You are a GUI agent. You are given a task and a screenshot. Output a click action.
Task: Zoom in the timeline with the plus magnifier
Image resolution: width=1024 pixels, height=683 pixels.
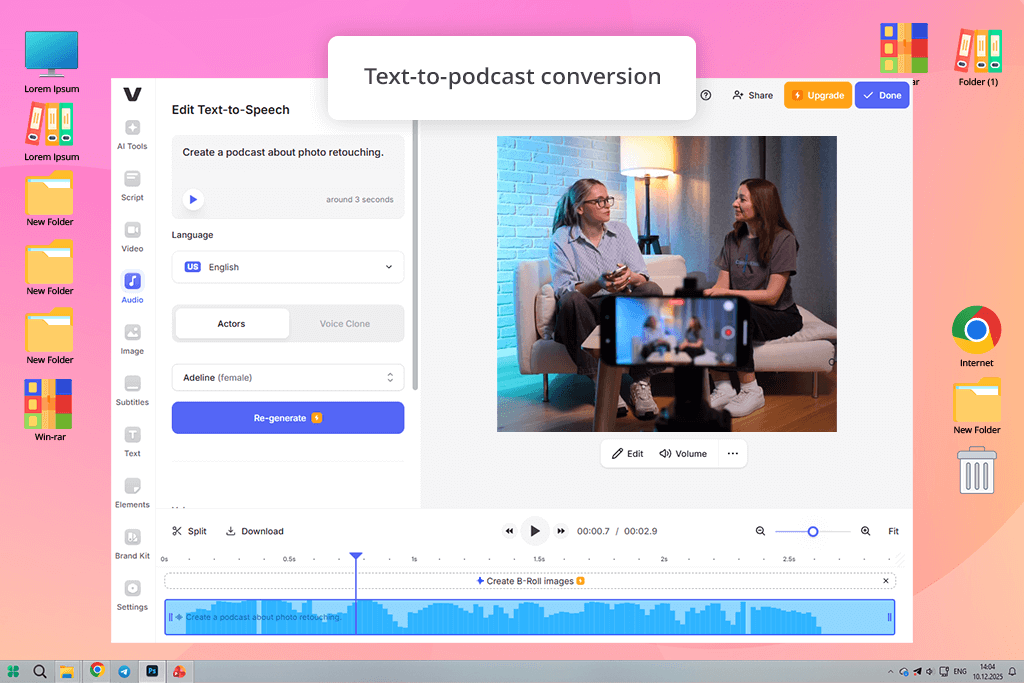865,531
